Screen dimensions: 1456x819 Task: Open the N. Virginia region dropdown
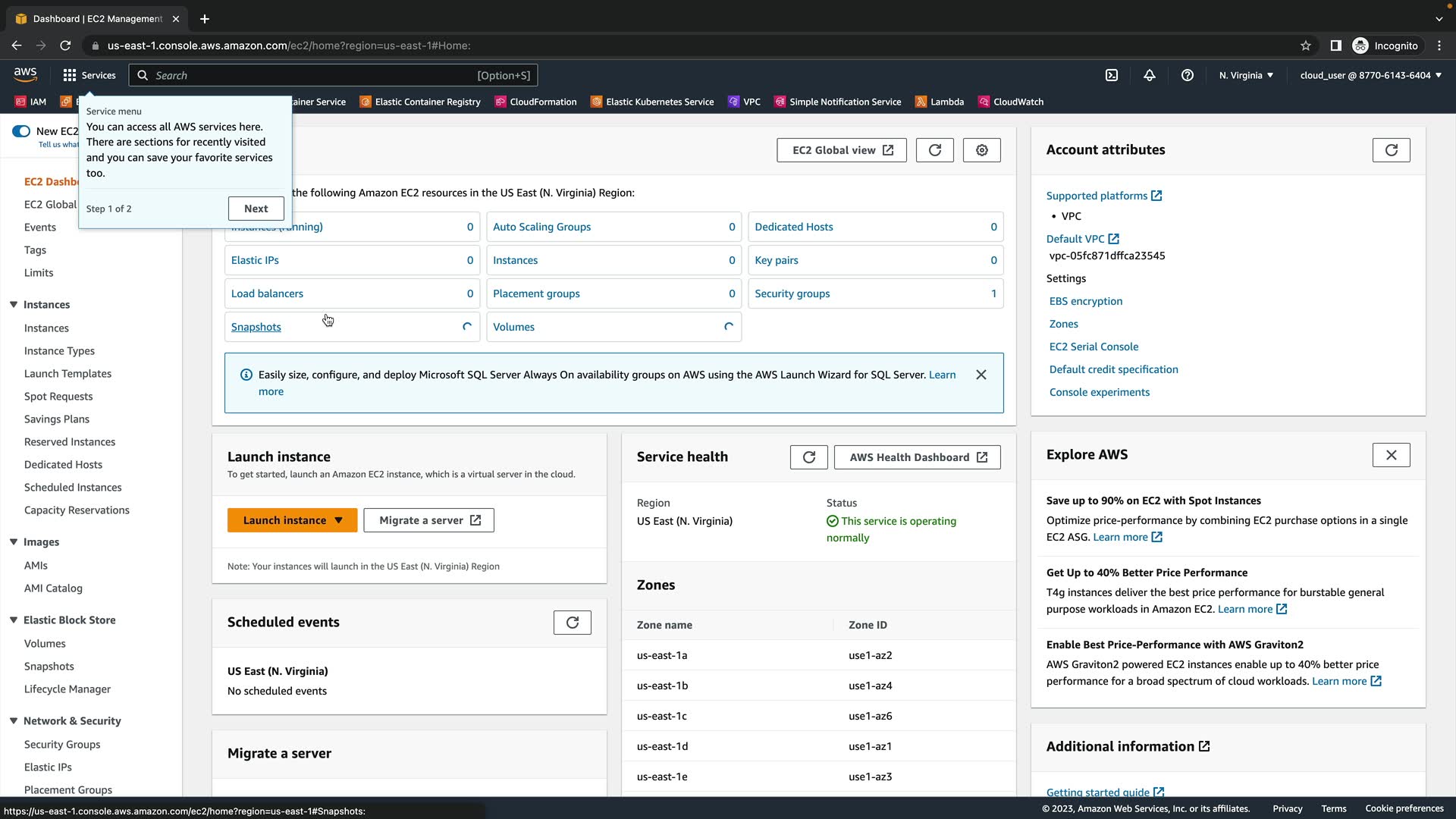coord(1246,75)
